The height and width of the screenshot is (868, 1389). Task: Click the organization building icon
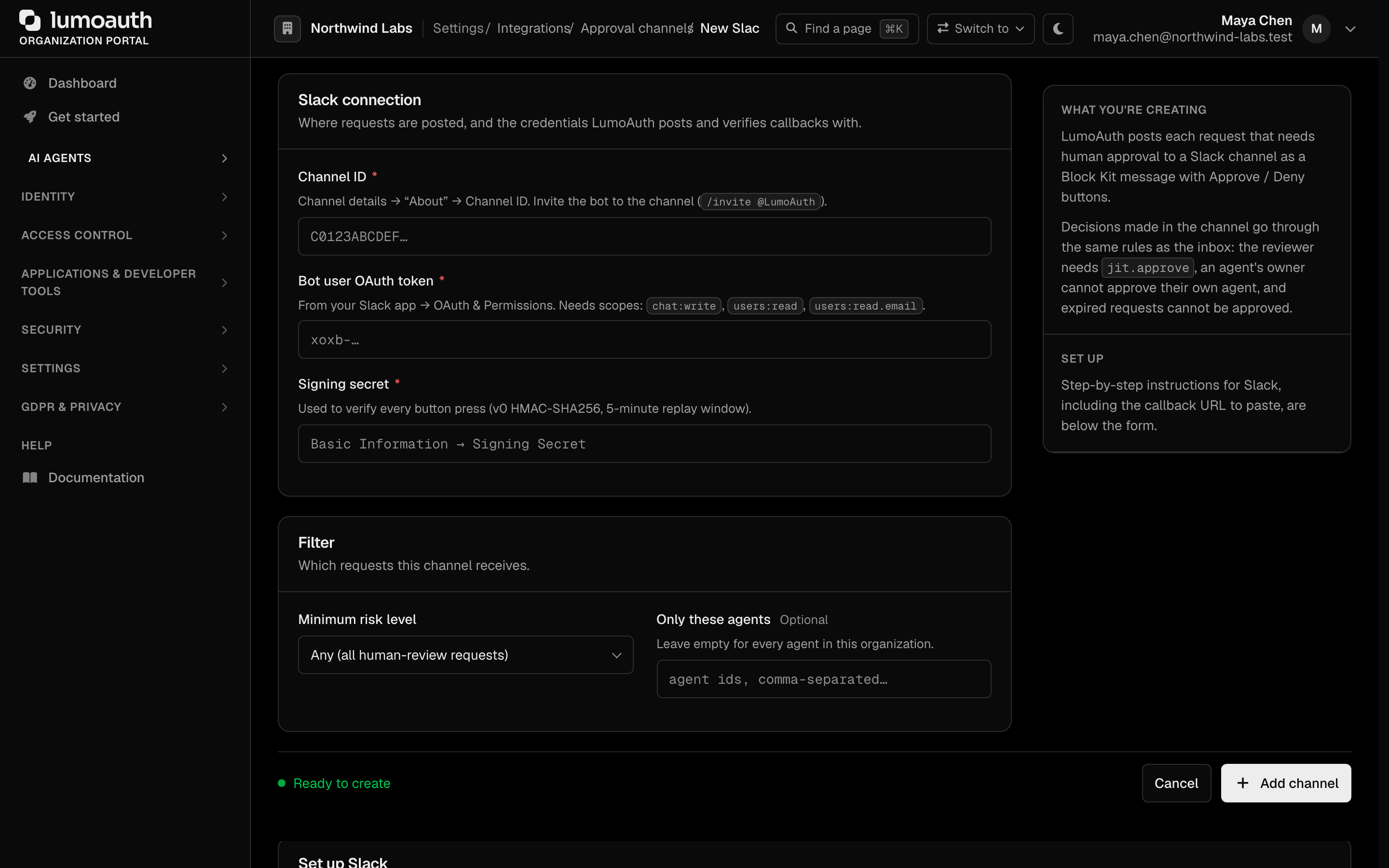click(x=287, y=28)
